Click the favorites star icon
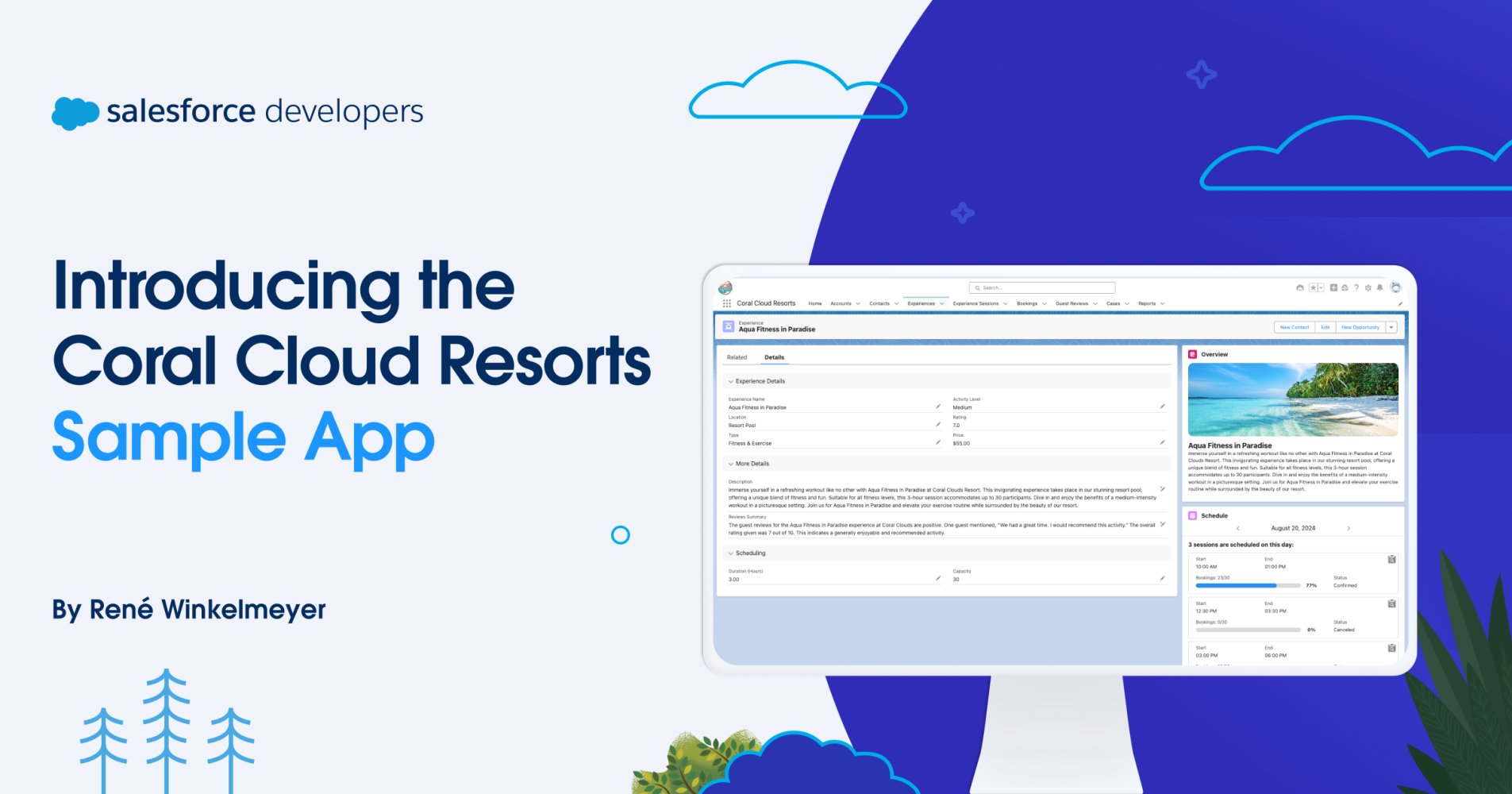The width and height of the screenshot is (1512, 794). coord(1314,288)
